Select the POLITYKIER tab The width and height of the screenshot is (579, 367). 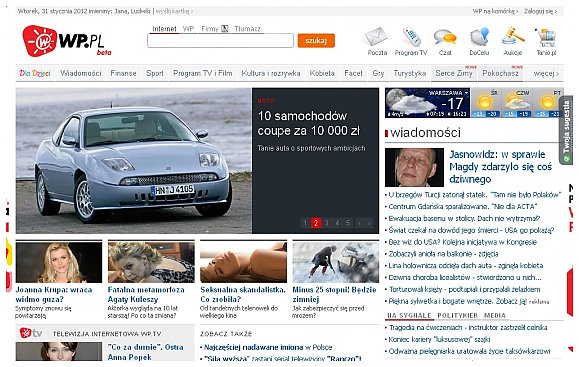pyautogui.click(x=458, y=315)
